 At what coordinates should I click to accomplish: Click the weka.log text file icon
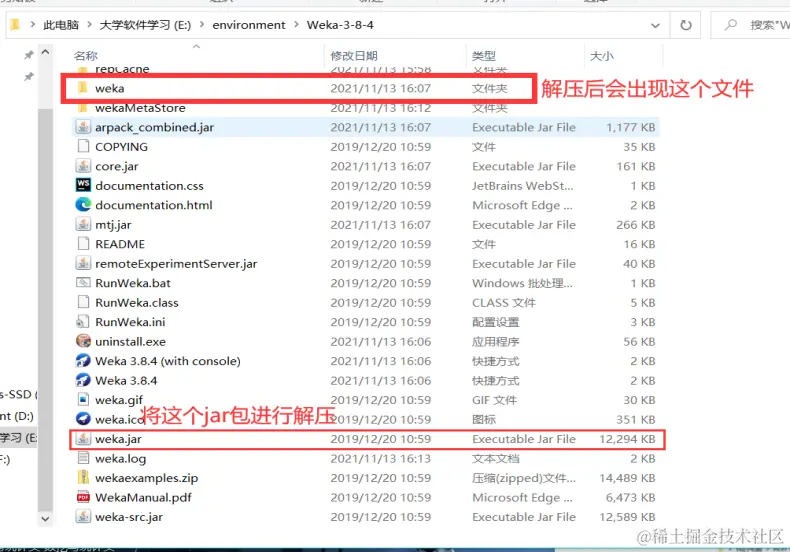click(83, 458)
